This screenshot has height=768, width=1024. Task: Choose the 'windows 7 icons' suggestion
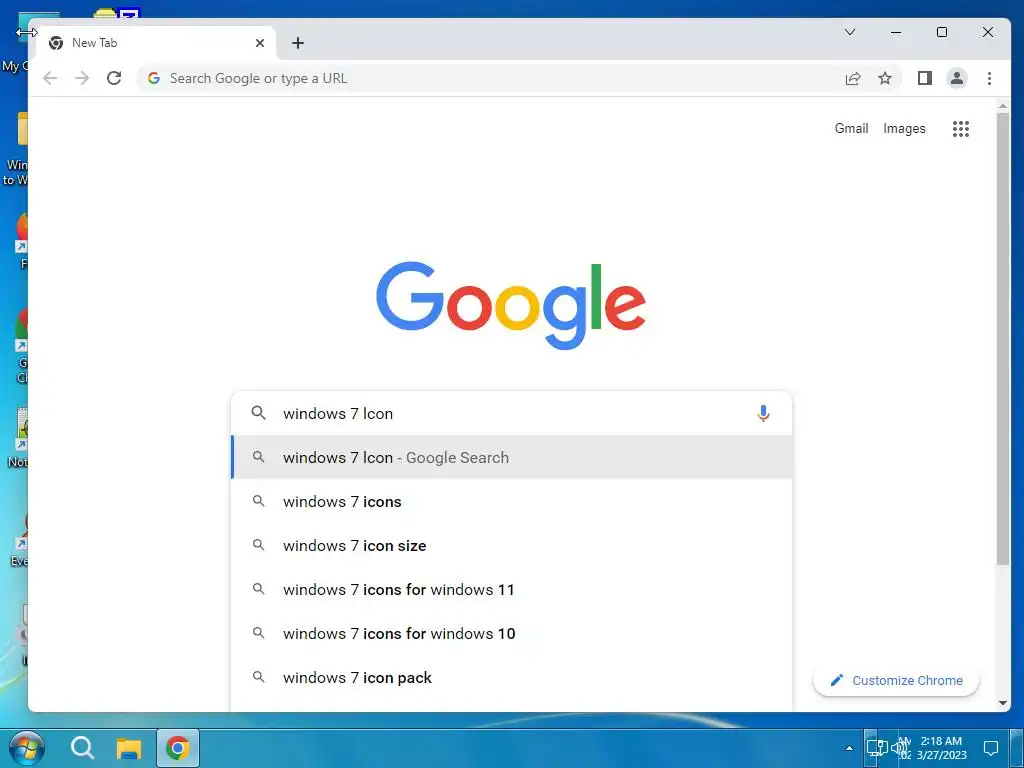(x=511, y=502)
